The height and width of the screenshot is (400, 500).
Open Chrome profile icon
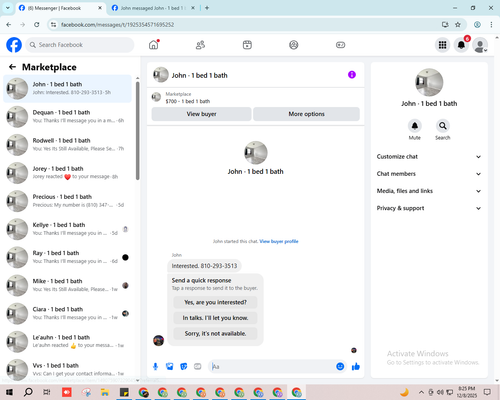[x=477, y=24]
